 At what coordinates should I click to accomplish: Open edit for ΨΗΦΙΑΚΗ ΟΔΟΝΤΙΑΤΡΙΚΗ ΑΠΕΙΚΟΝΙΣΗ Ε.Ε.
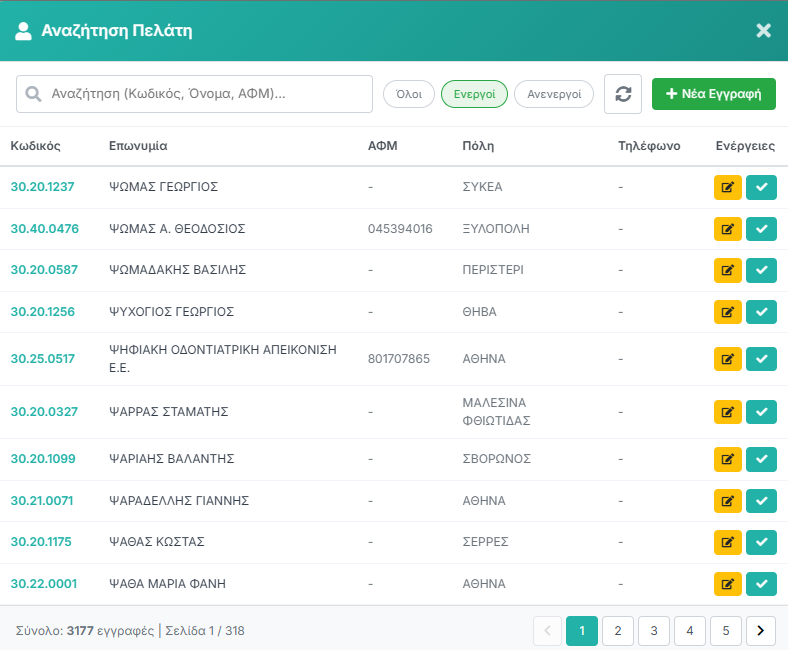[727, 359]
